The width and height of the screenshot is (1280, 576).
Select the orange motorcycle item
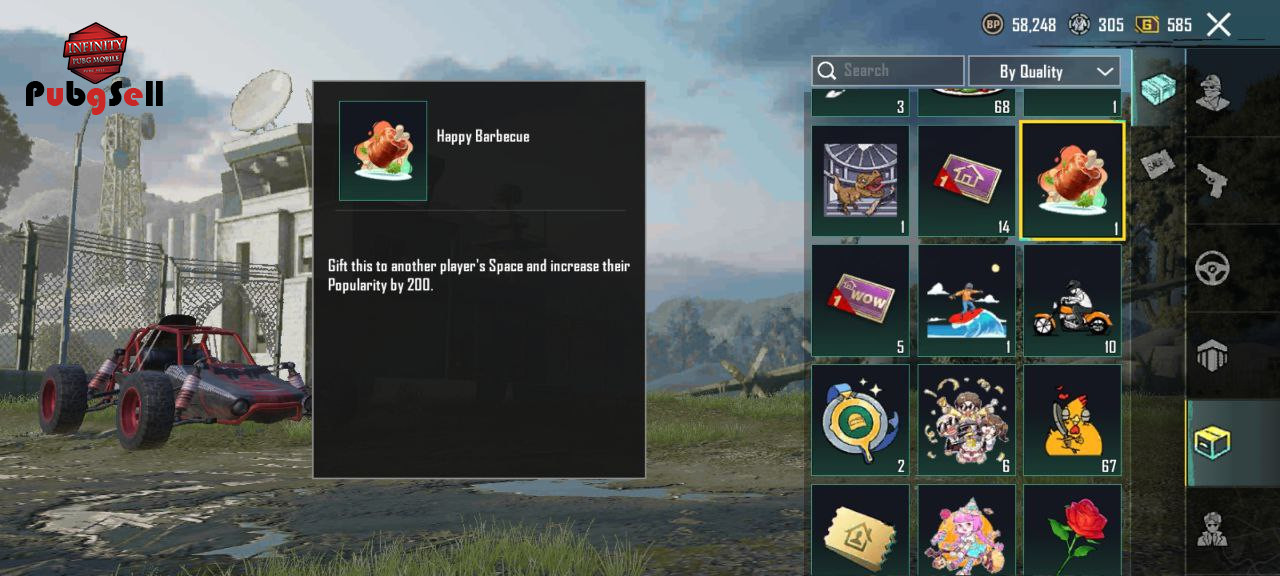tap(1072, 301)
